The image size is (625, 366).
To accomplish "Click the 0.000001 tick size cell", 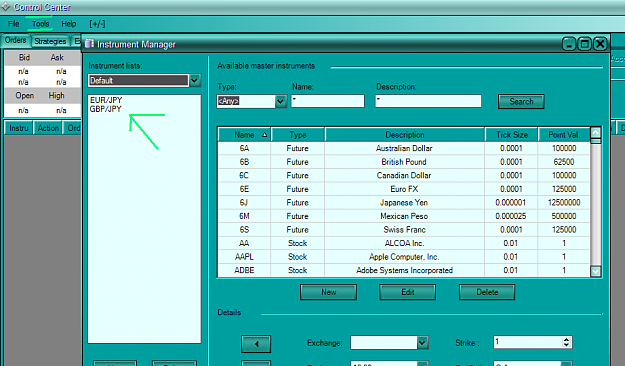I will coord(511,203).
